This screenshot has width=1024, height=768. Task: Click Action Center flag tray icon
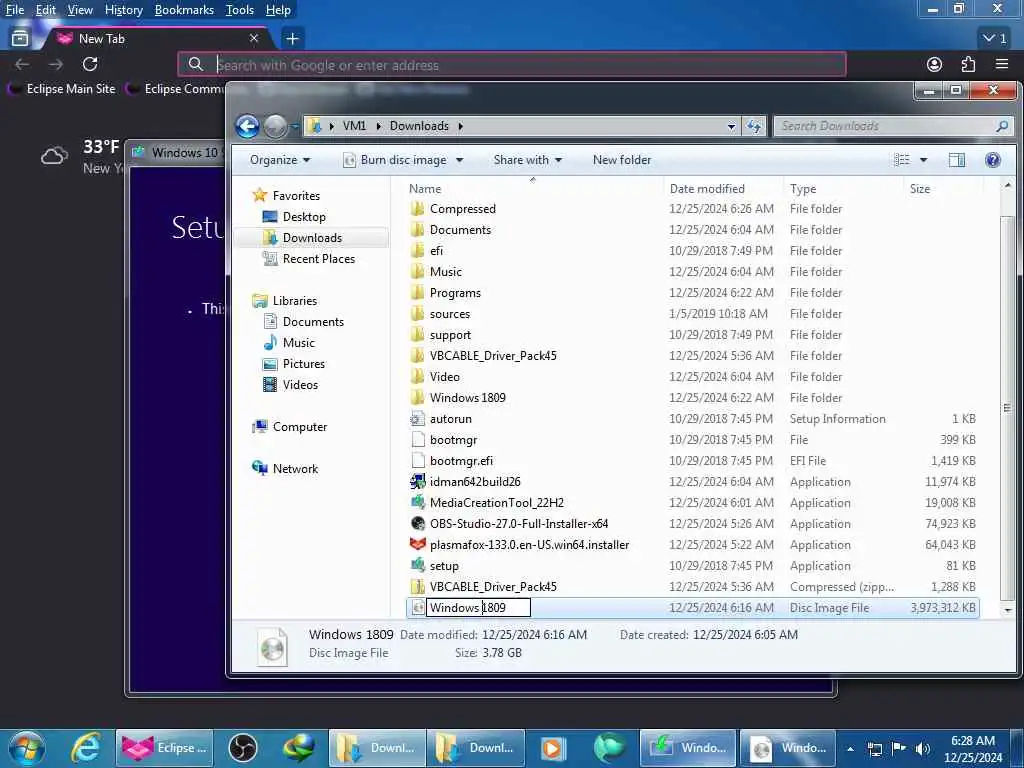tap(899, 748)
